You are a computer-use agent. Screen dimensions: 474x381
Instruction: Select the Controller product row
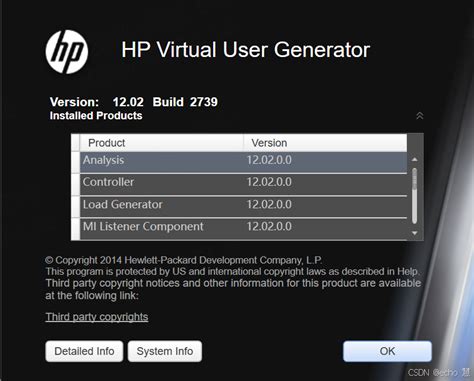(243, 184)
